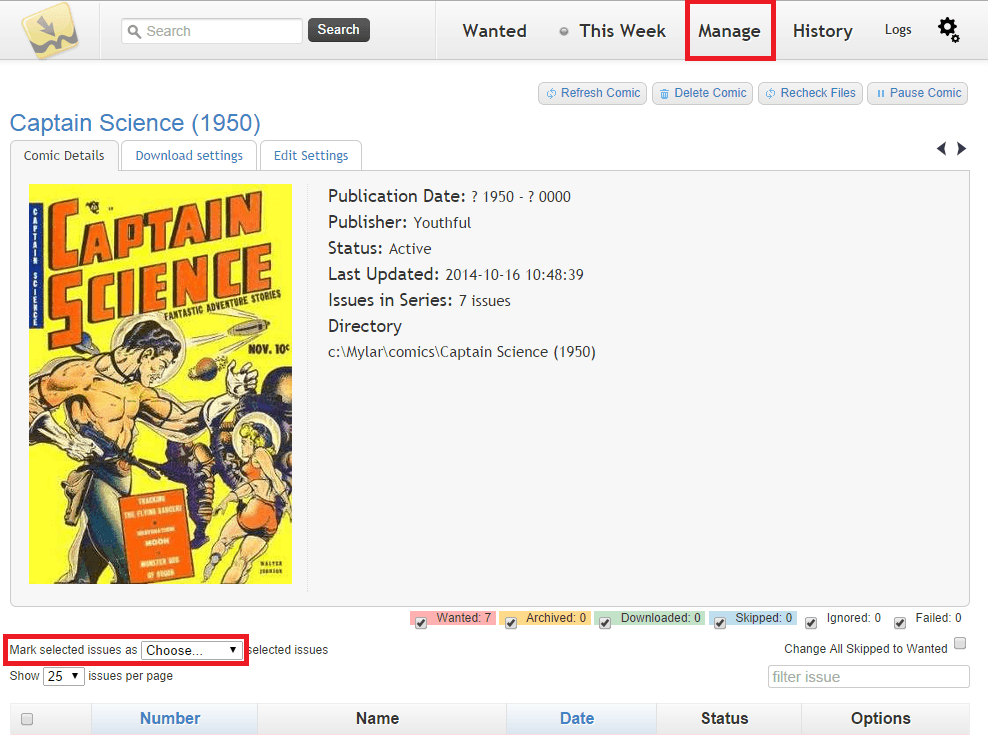Go to previous comic with left arrow

pyautogui.click(x=941, y=149)
